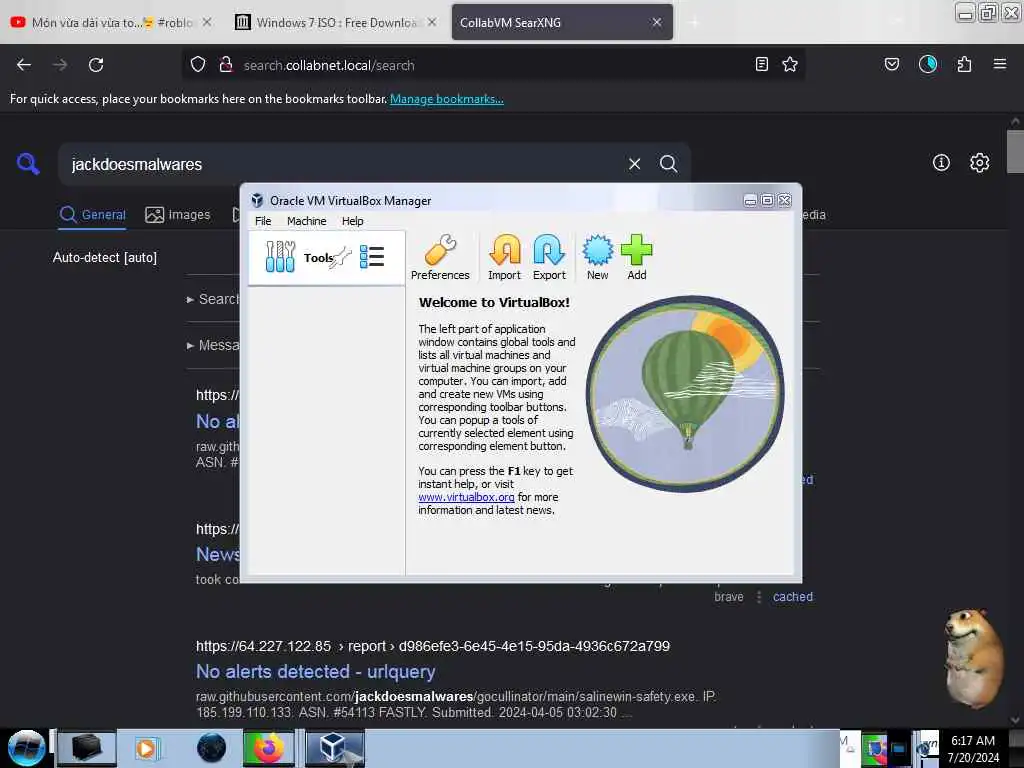This screenshot has width=1024, height=768.
Task: Select the Images search category
Action: tap(178, 214)
